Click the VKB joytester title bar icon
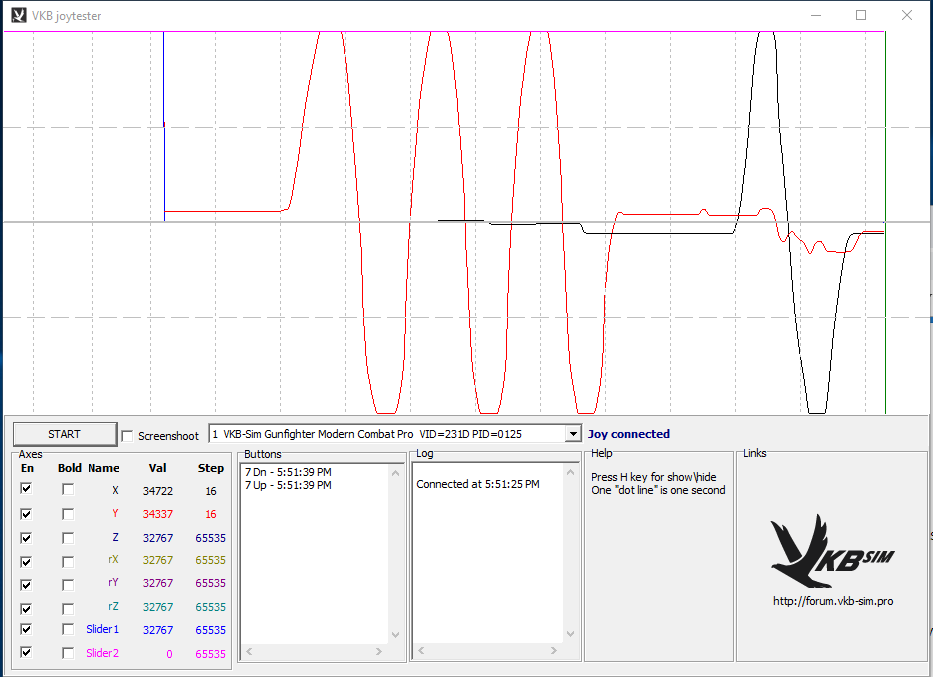The height and width of the screenshot is (677, 933). (18, 15)
